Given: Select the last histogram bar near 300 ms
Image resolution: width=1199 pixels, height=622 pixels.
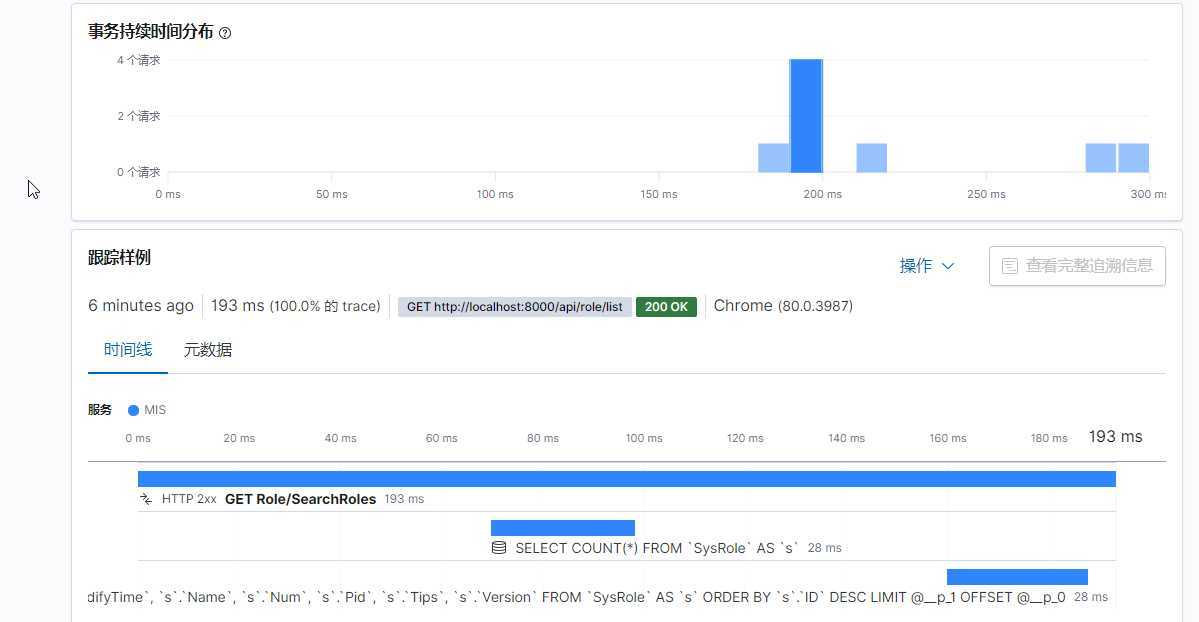Looking at the screenshot, I should click(x=1133, y=158).
